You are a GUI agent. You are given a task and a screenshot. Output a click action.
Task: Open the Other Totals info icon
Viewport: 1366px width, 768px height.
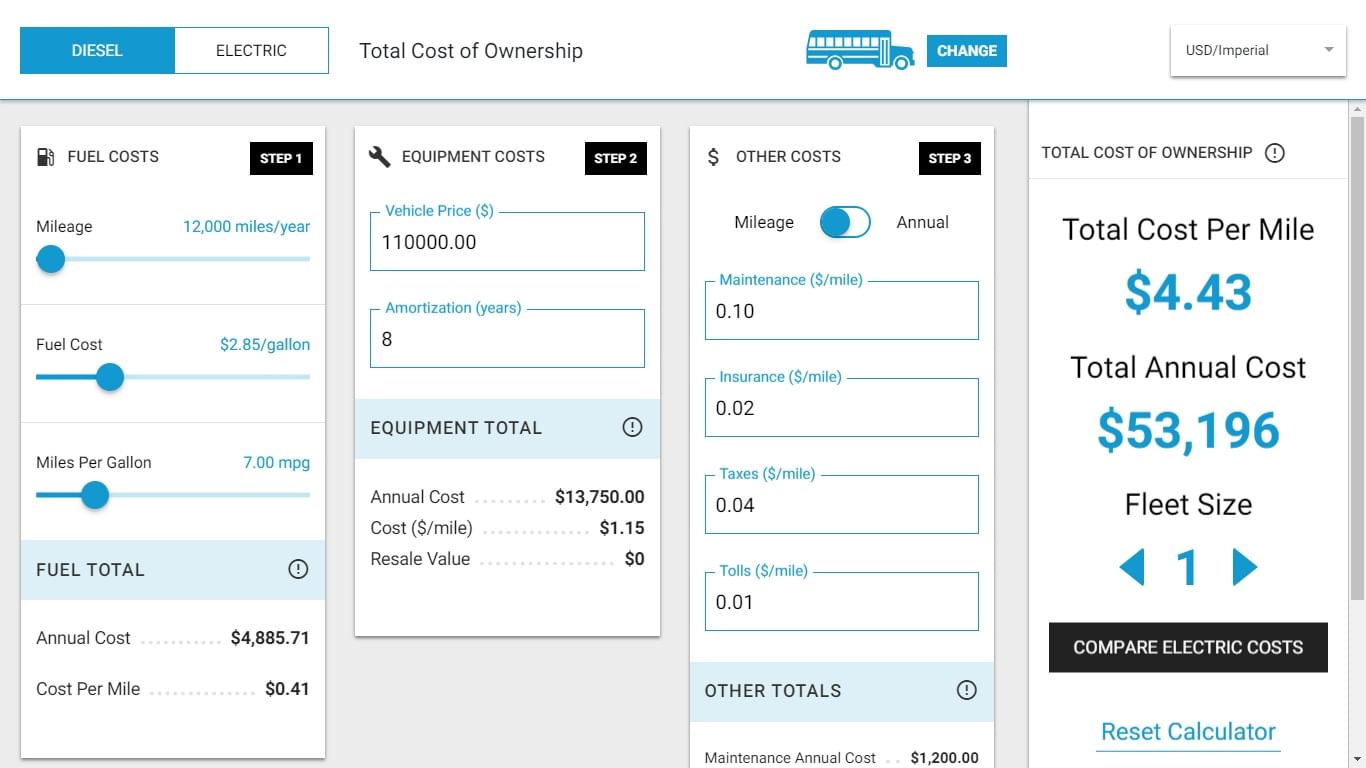966,690
